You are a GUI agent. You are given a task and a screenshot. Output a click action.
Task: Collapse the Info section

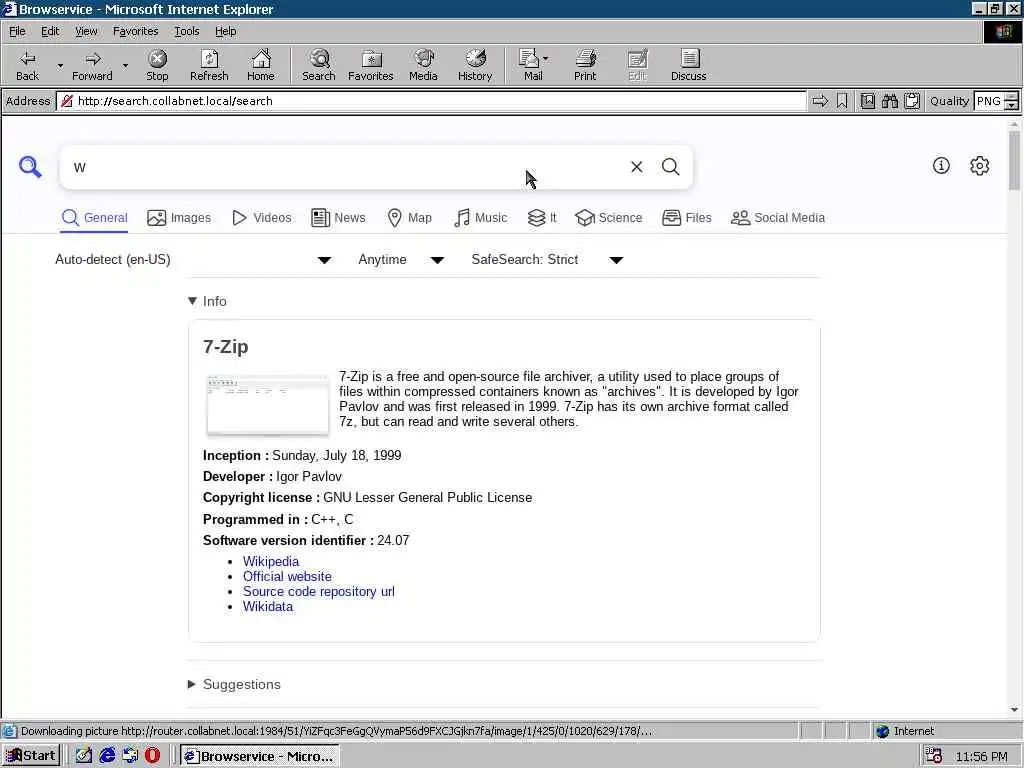coord(207,301)
